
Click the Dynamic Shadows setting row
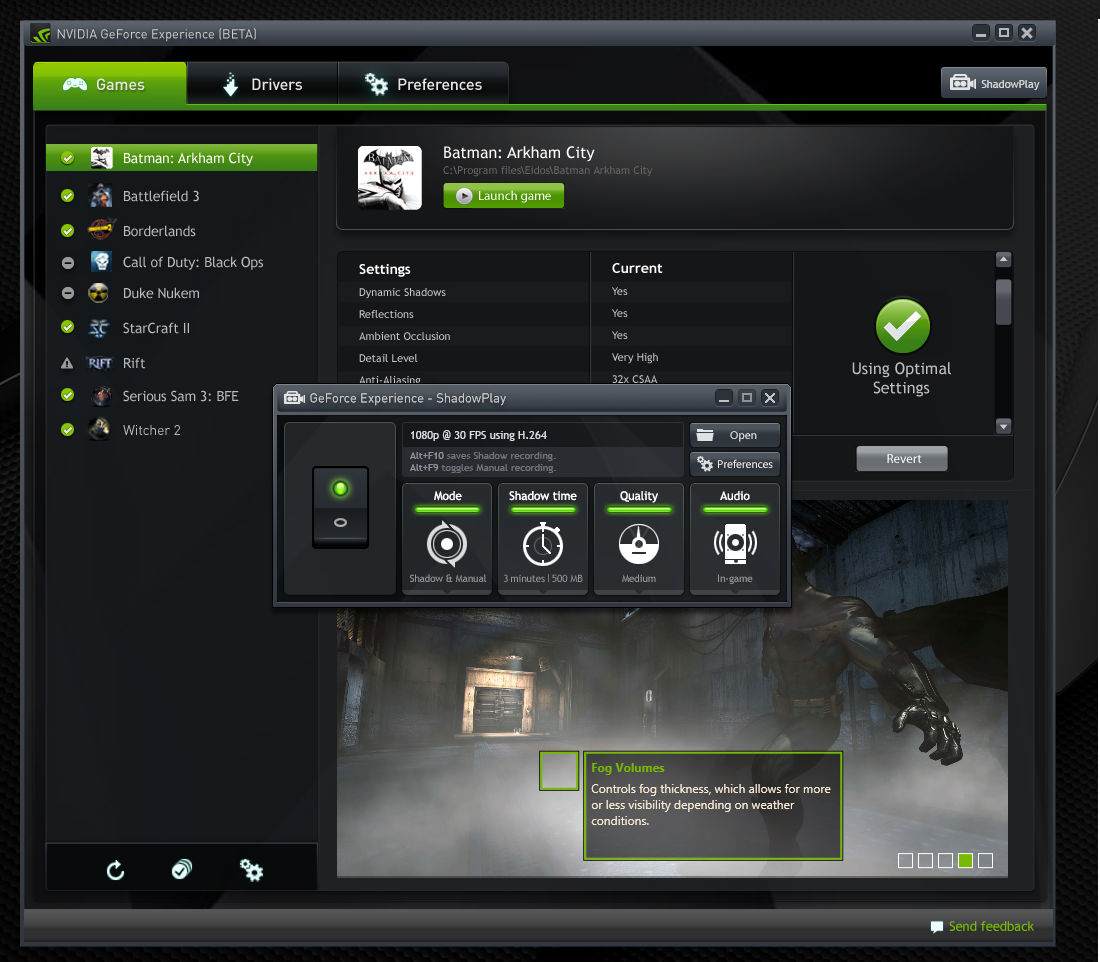tap(565, 292)
